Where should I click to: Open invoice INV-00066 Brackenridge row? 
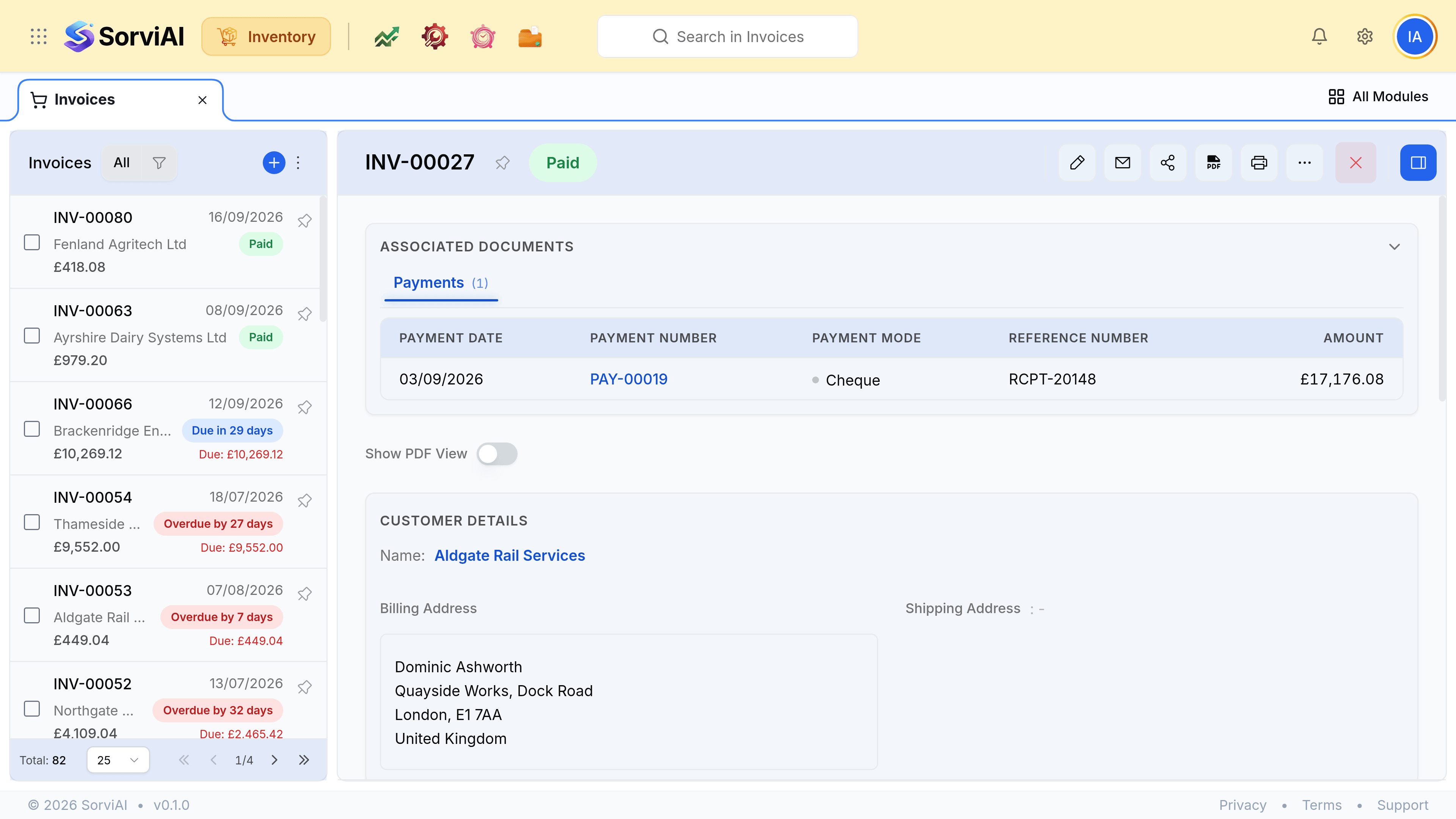point(168,429)
